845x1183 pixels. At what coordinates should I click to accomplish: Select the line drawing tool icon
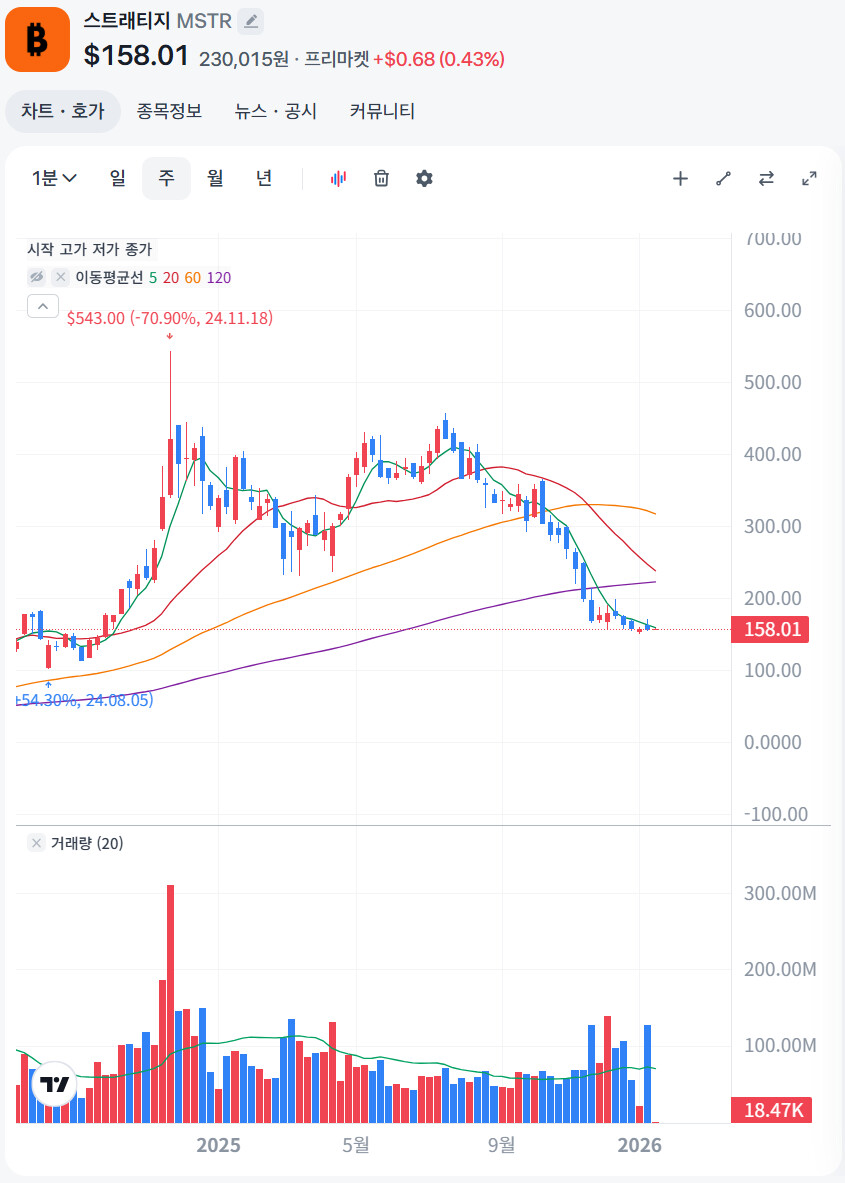pos(723,179)
